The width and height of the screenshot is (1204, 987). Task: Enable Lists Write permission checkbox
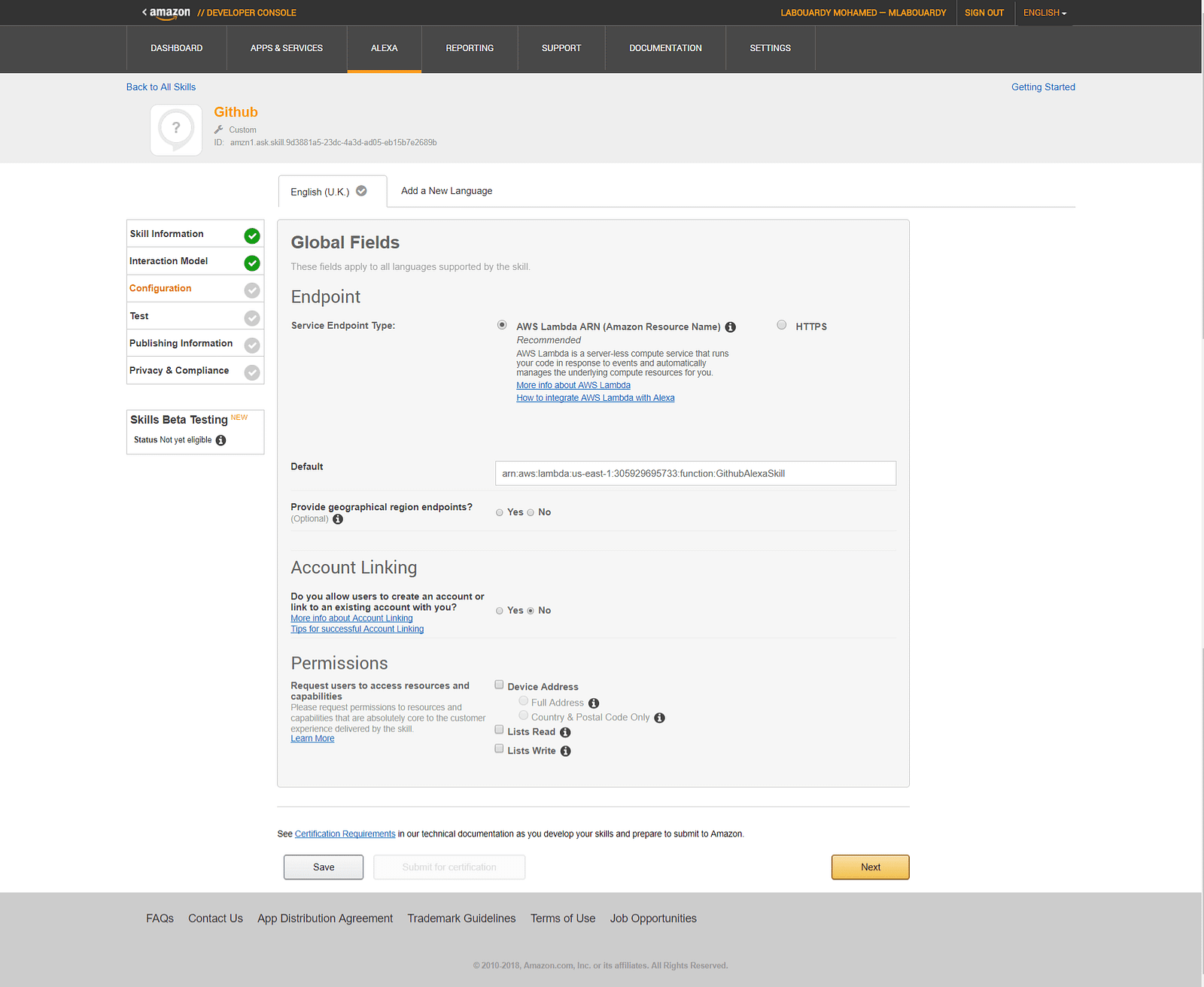499,749
